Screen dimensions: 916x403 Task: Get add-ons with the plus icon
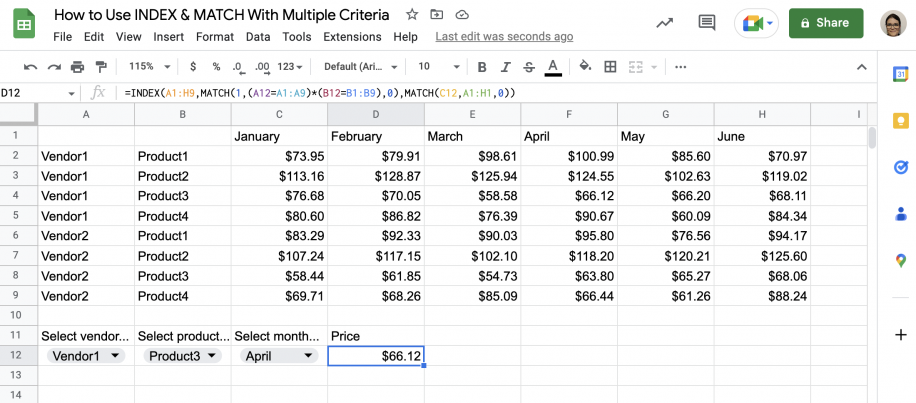tap(900, 335)
